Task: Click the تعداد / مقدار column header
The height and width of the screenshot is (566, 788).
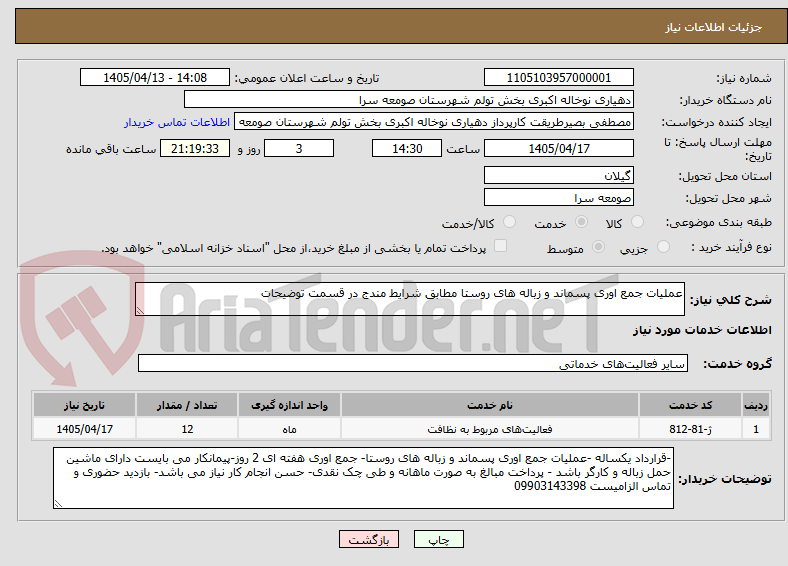Action: pyautogui.click(x=187, y=405)
